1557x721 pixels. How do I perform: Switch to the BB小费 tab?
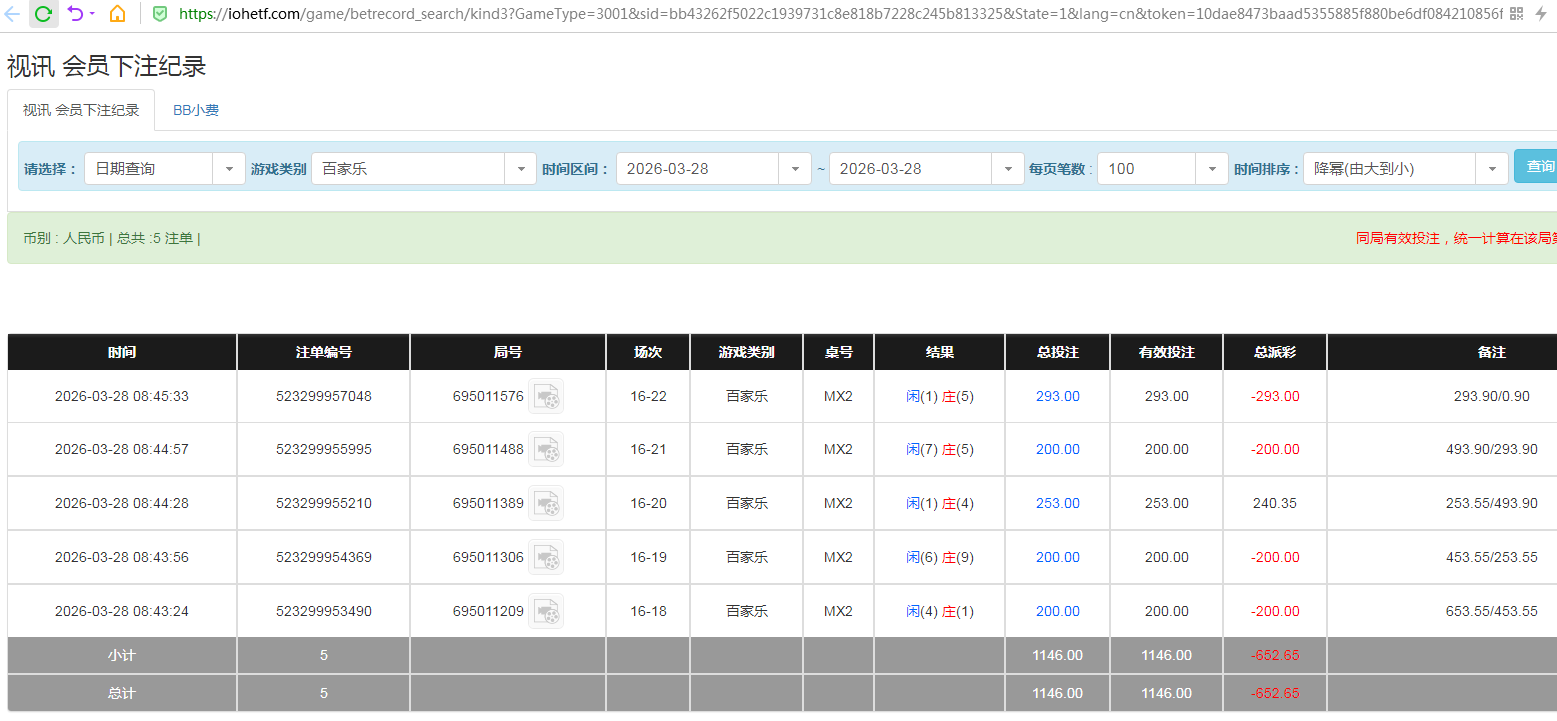[195, 110]
